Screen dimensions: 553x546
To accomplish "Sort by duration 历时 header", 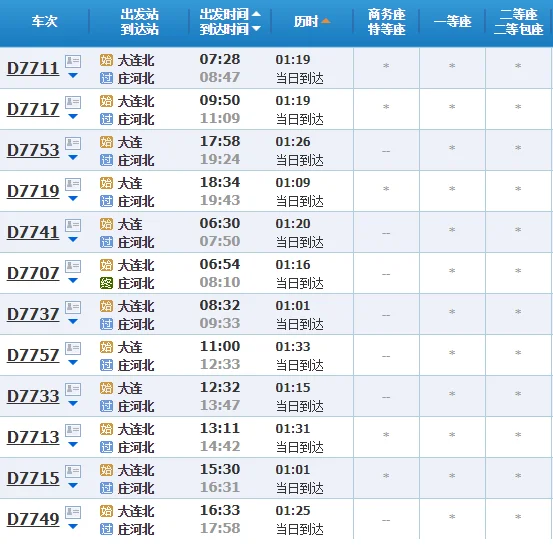I will 312,22.
